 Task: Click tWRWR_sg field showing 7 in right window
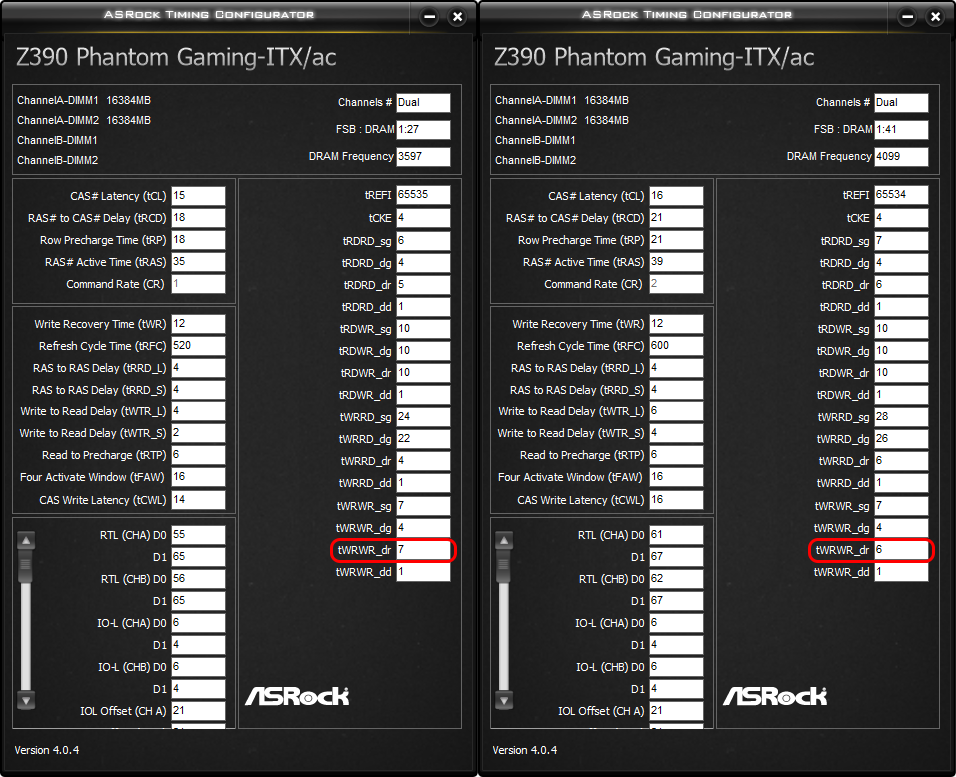click(x=901, y=506)
